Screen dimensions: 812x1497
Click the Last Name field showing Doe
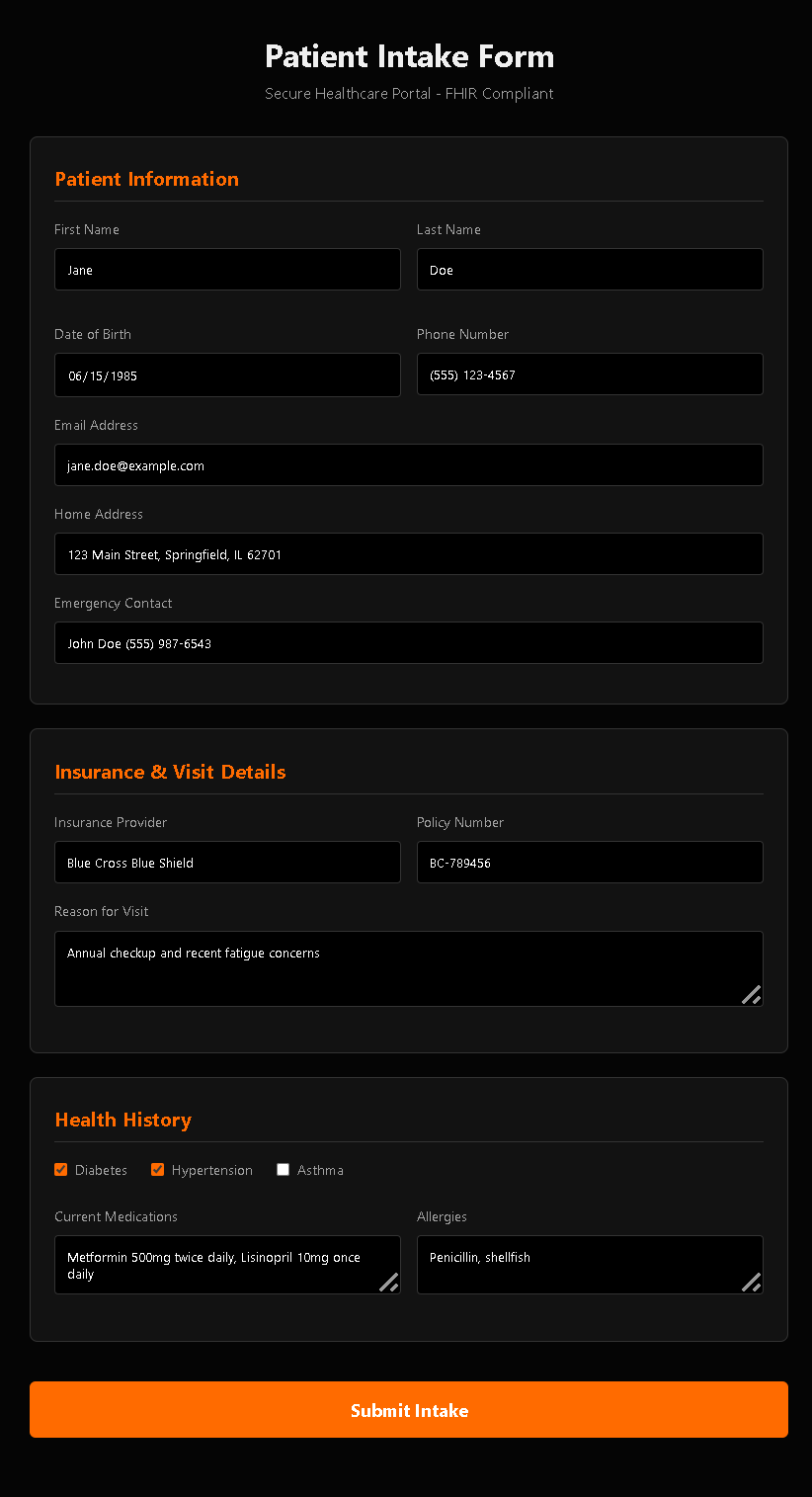pos(590,269)
